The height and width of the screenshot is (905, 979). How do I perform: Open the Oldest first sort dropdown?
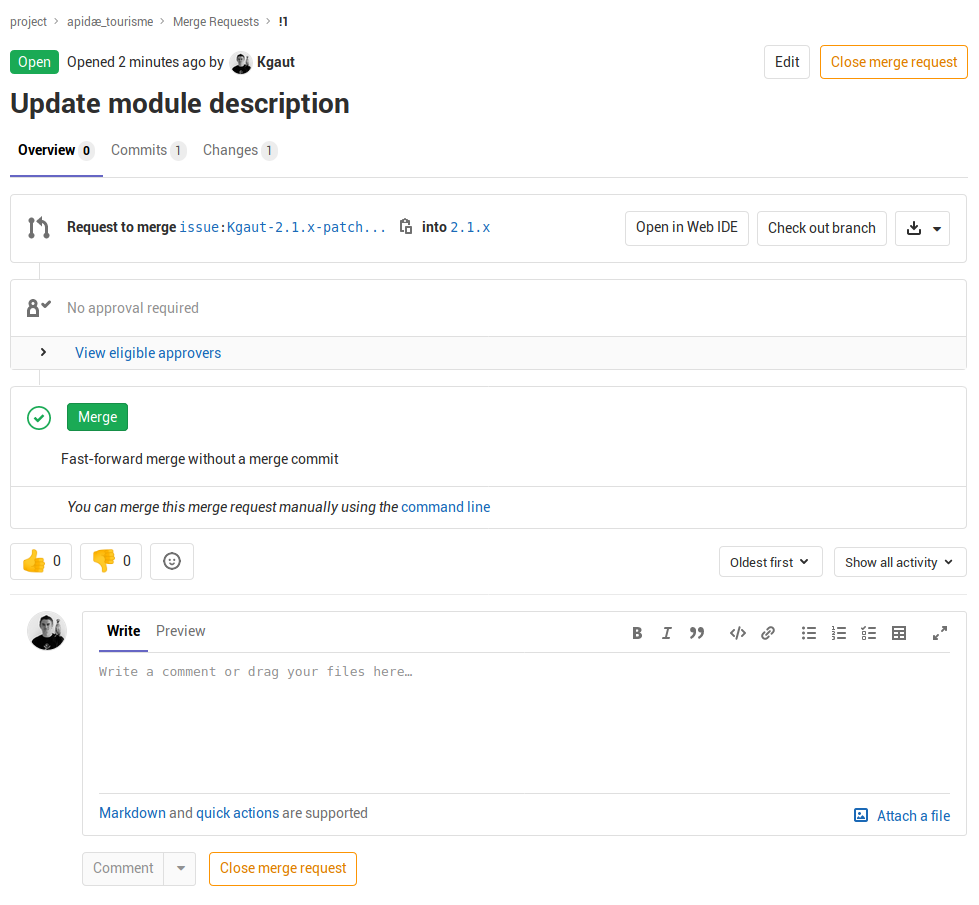click(x=770, y=562)
